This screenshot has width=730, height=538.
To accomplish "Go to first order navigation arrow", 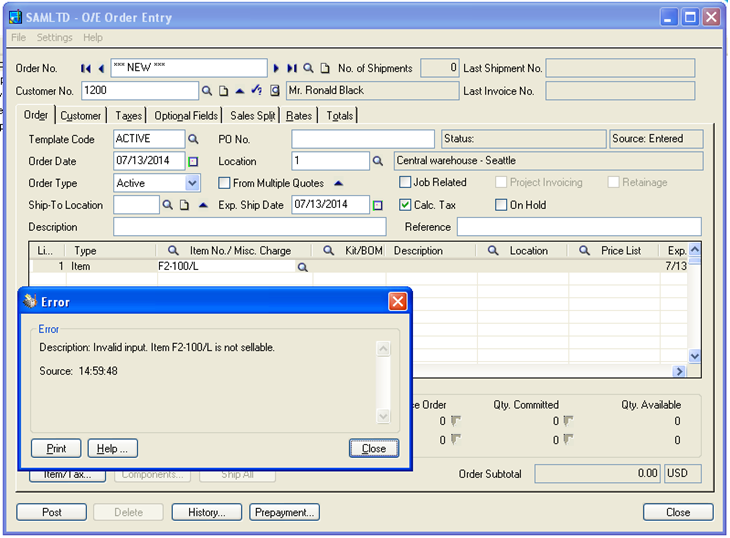I will coord(85,68).
